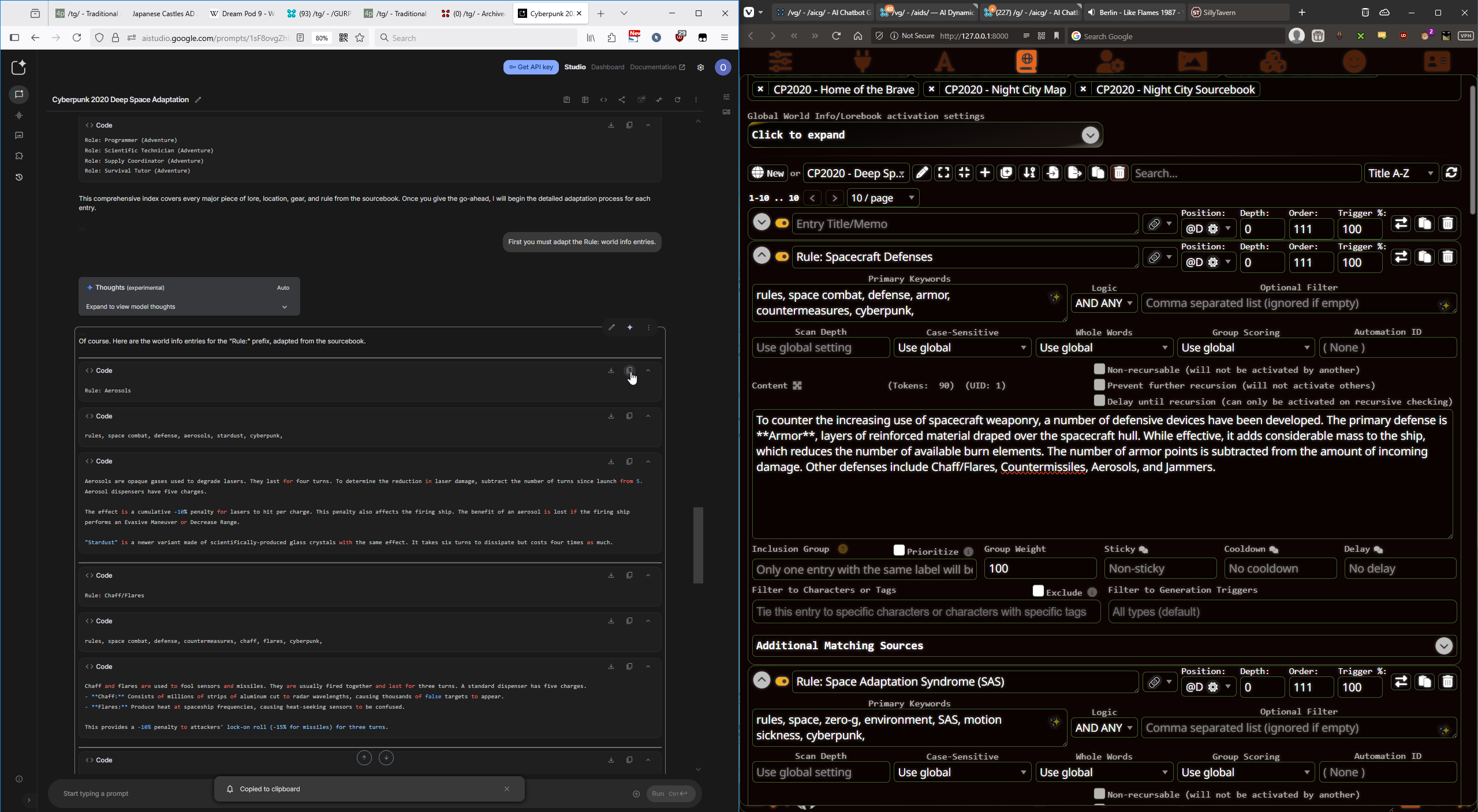
Task: Click the rename world info pencil icon
Action: coord(922,173)
